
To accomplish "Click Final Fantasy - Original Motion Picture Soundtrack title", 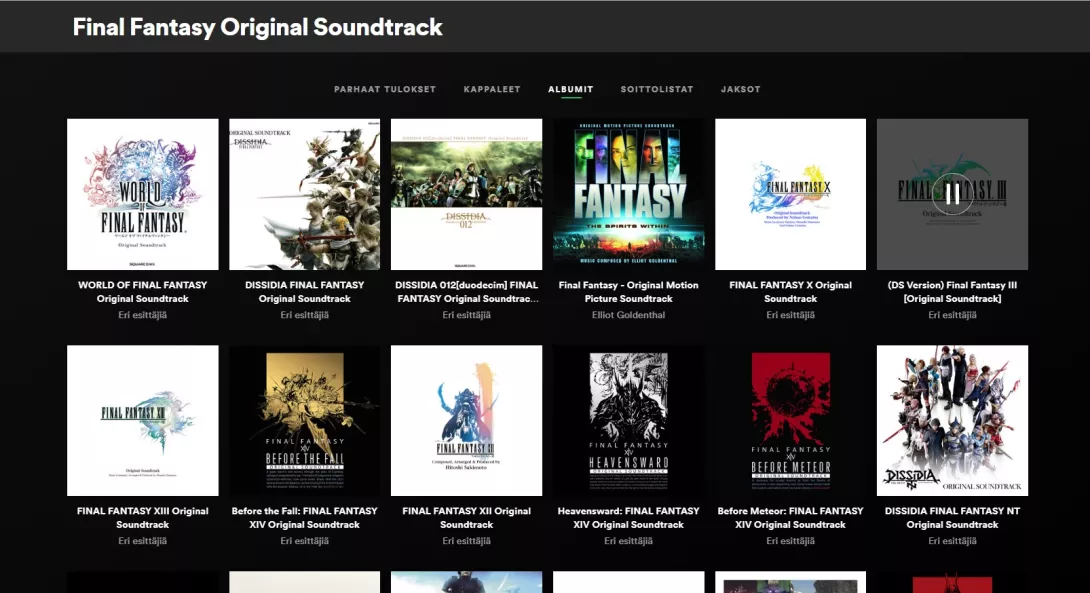I will [628, 291].
